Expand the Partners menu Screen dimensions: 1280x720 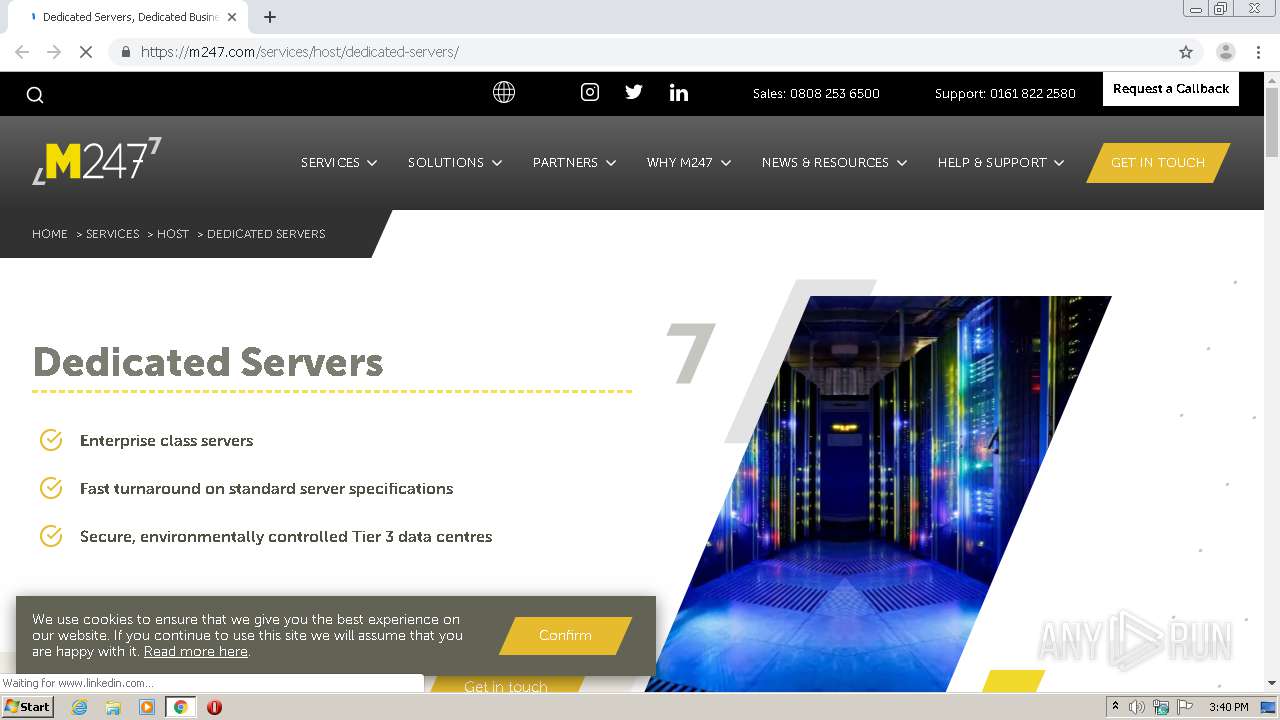574,162
